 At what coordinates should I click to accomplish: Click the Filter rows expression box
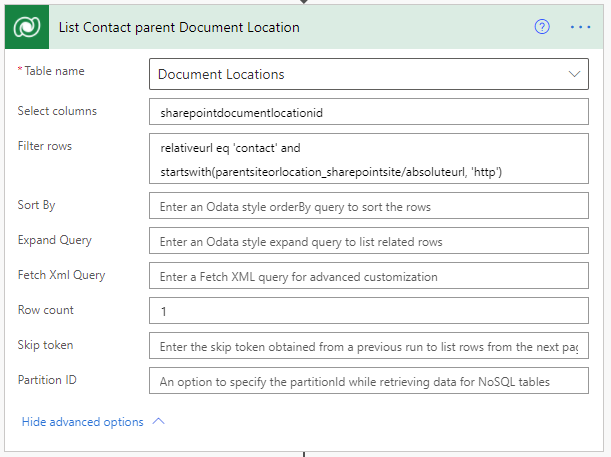368,160
